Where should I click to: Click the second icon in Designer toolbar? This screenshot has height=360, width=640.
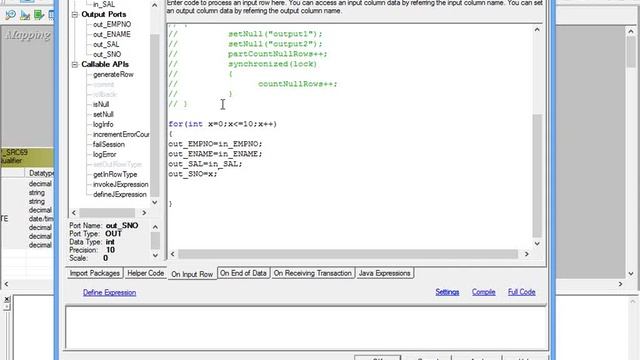[x=25, y=15]
